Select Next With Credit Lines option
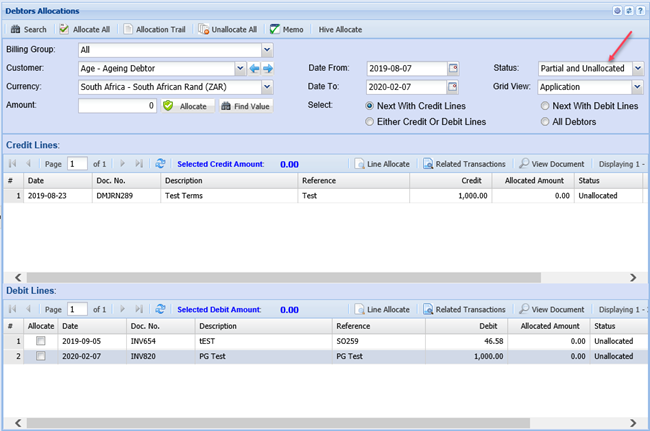 pyautogui.click(x=372, y=105)
